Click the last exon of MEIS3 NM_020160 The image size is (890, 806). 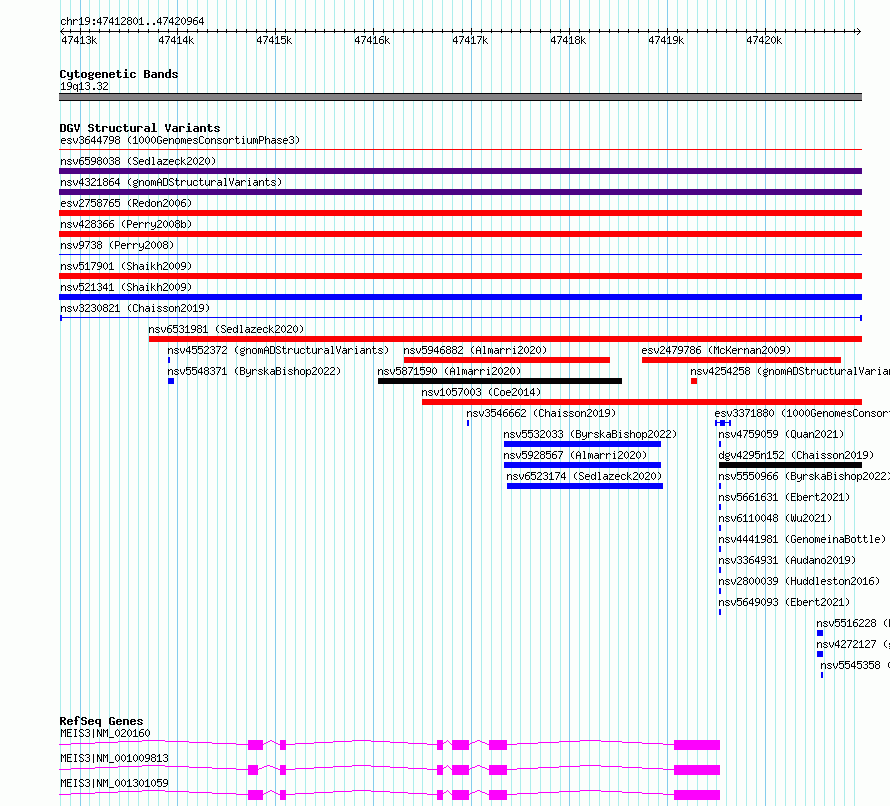697,745
